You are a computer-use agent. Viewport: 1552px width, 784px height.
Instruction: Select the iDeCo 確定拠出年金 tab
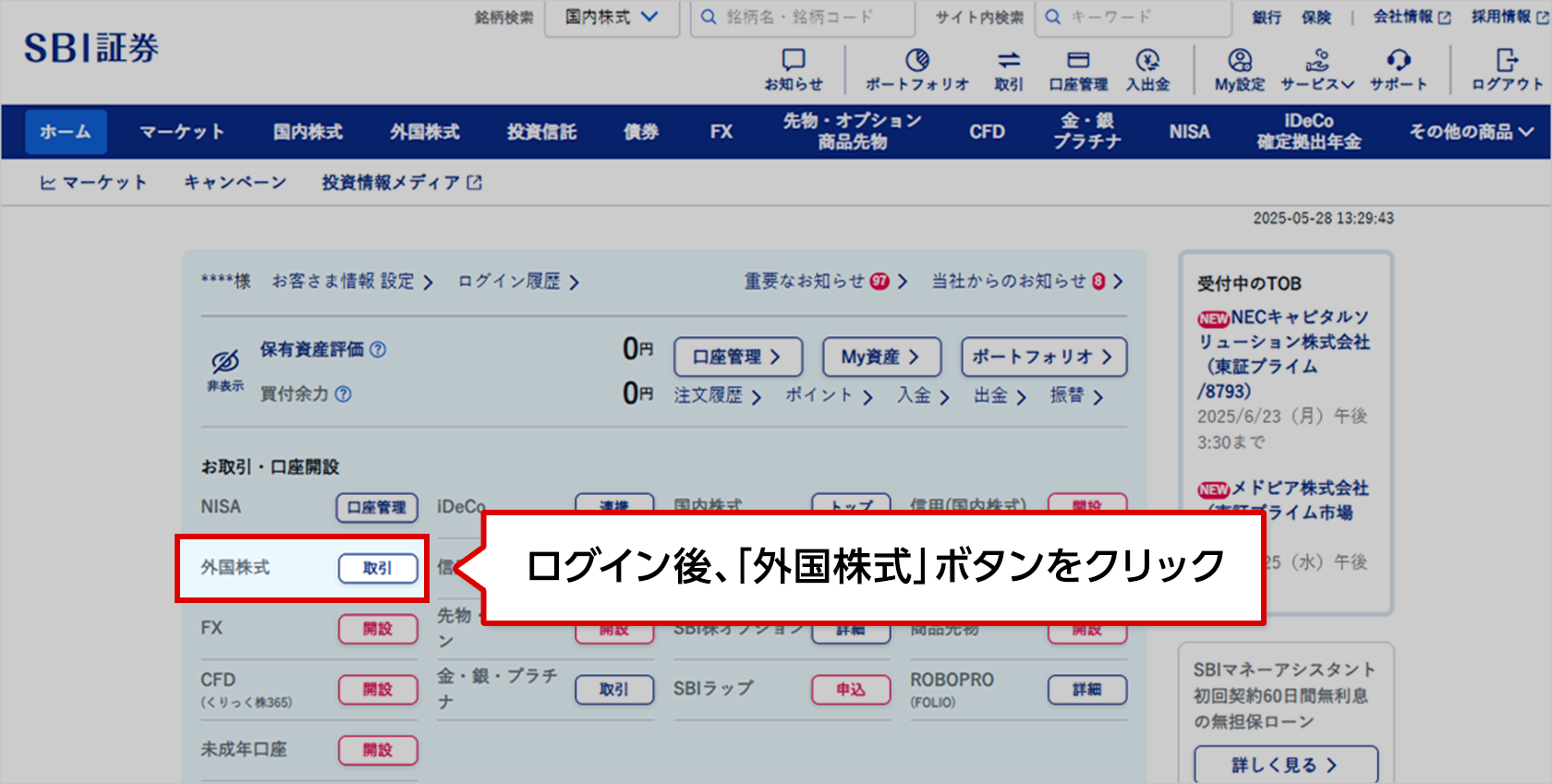[1309, 131]
